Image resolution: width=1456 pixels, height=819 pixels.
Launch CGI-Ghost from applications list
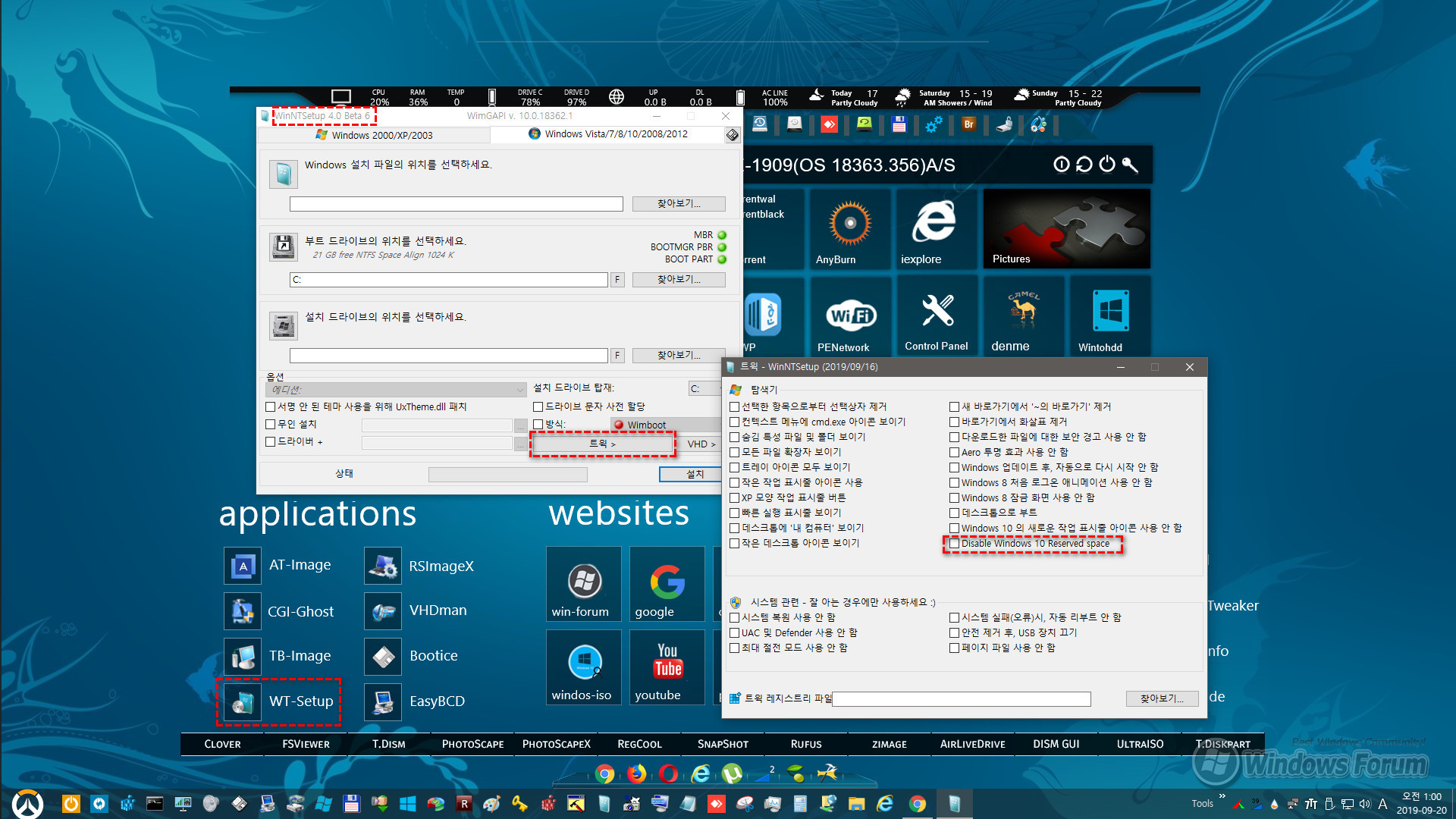pos(243,611)
